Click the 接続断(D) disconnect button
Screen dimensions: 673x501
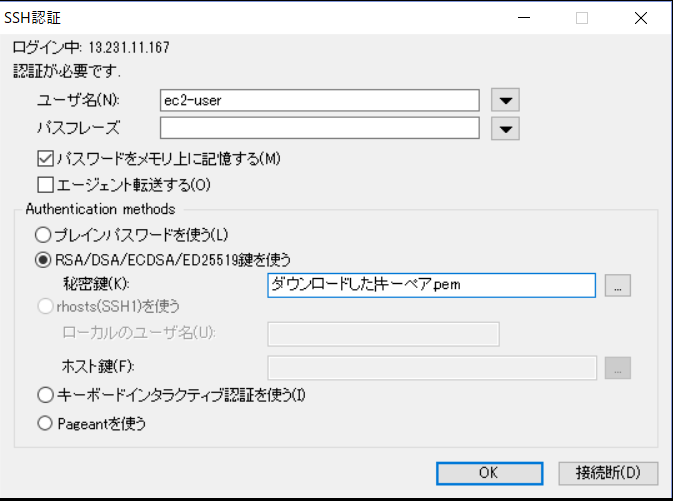pyautogui.click(x=608, y=473)
